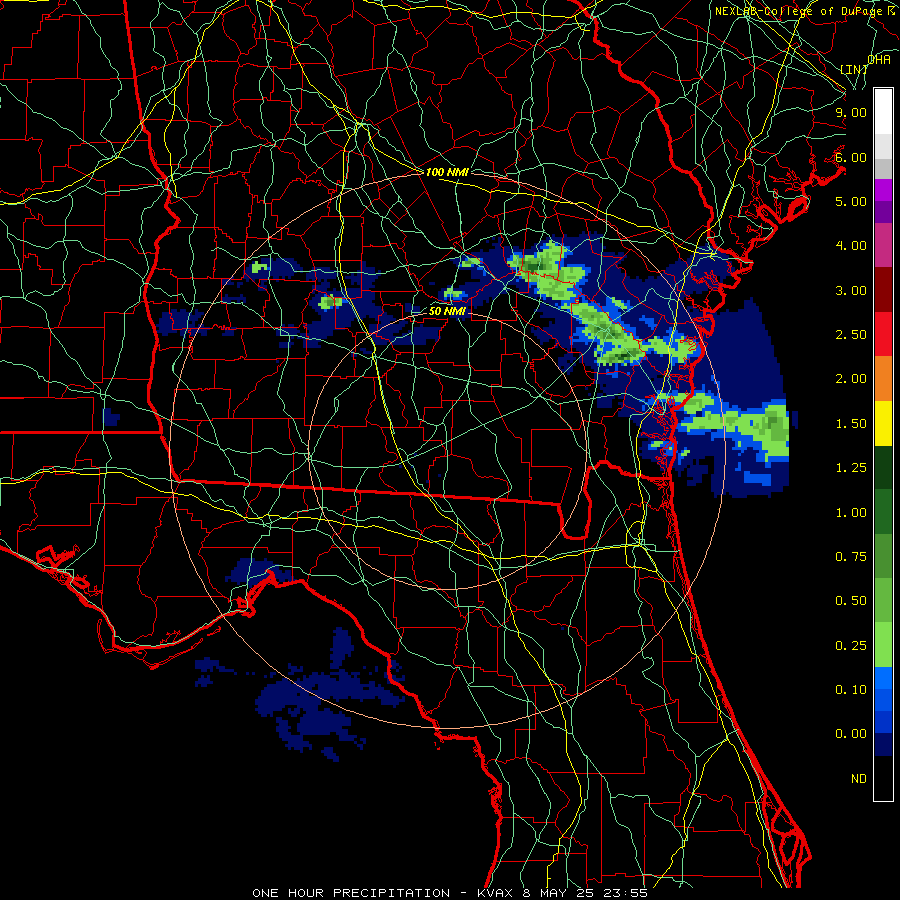Image resolution: width=900 pixels, height=900 pixels.
Task: Click the 4.00 scale value
Action: (851, 246)
